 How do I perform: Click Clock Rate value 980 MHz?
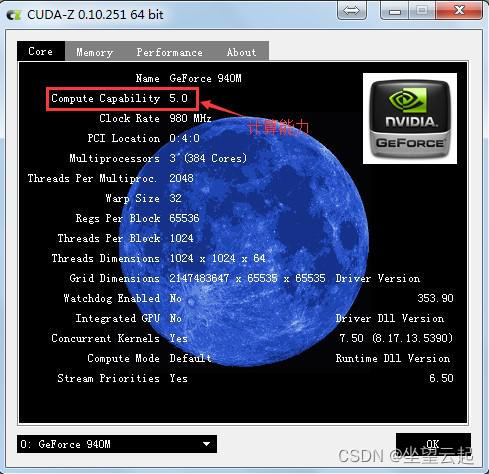coord(190,118)
